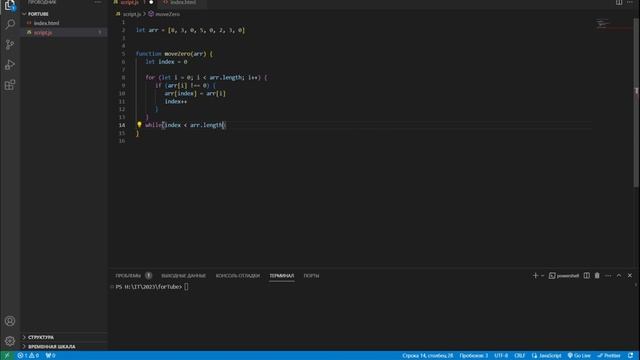Collapse the FORTUBE folder section
The width and height of the screenshot is (640, 360).
(64, 14)
